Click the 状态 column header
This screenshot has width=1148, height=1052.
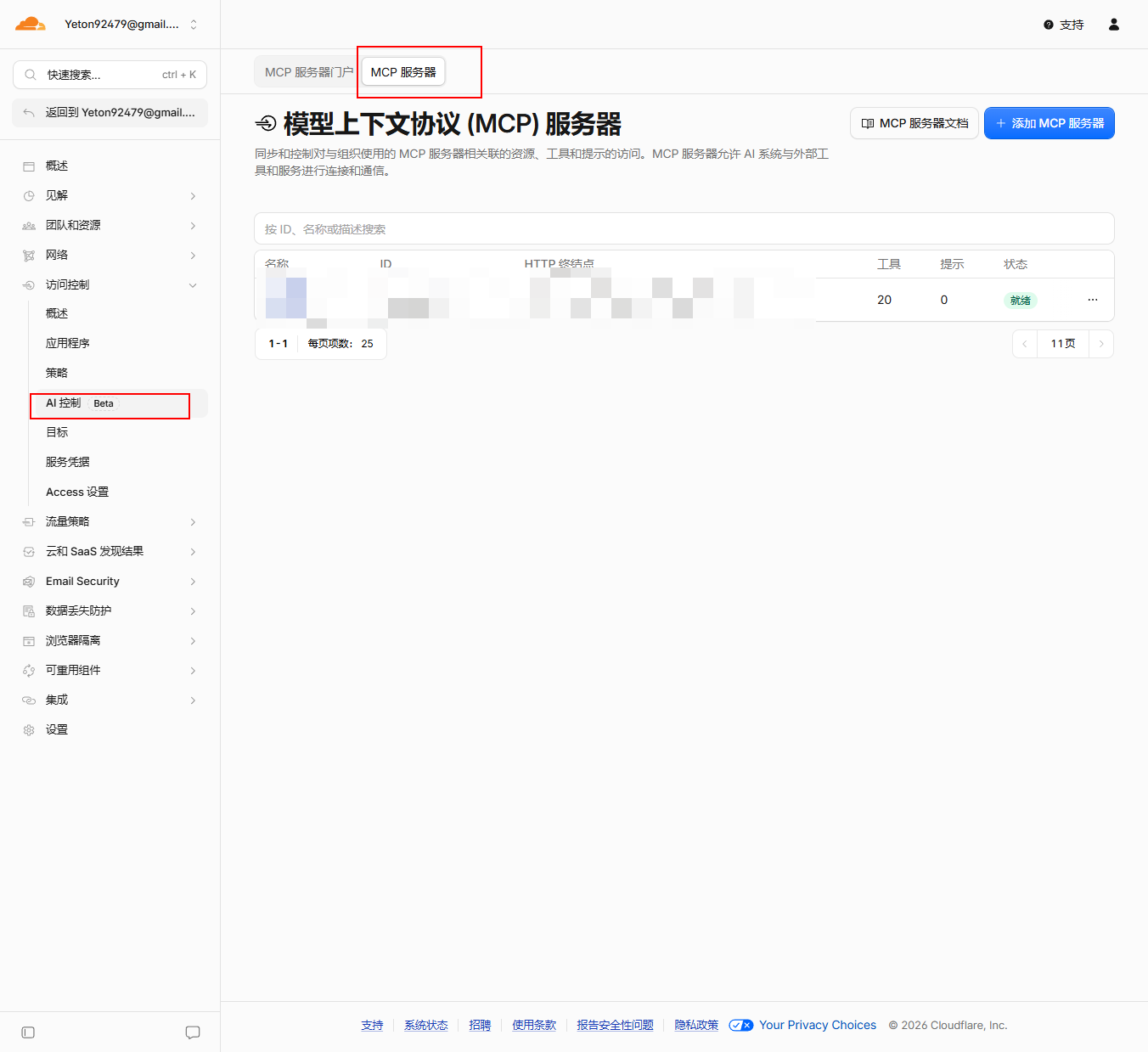[1016, 264]
